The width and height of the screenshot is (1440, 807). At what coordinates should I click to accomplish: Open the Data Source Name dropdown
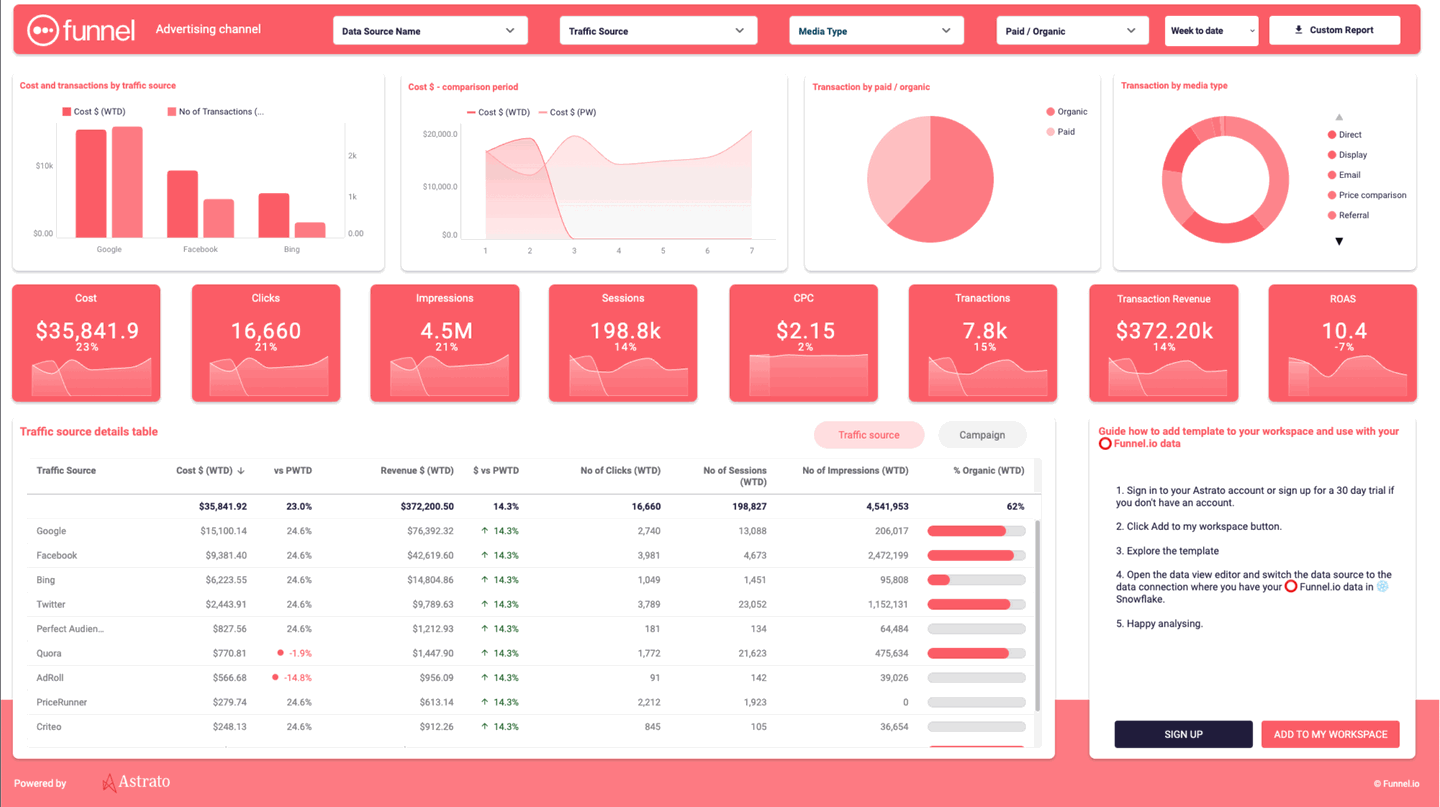point(430,30)
